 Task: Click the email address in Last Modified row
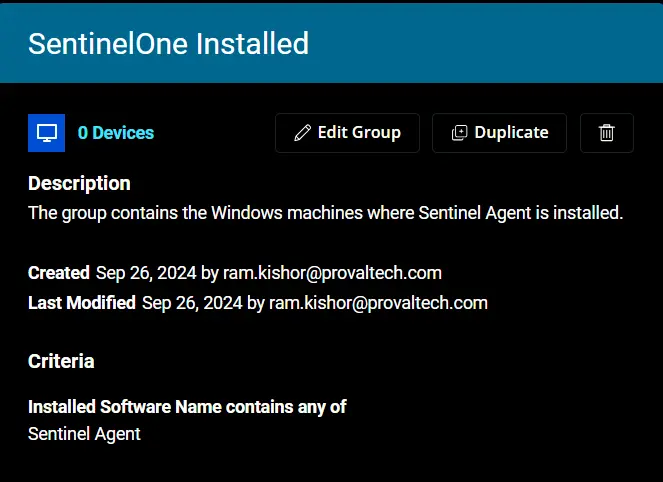(x=378, y=303)
